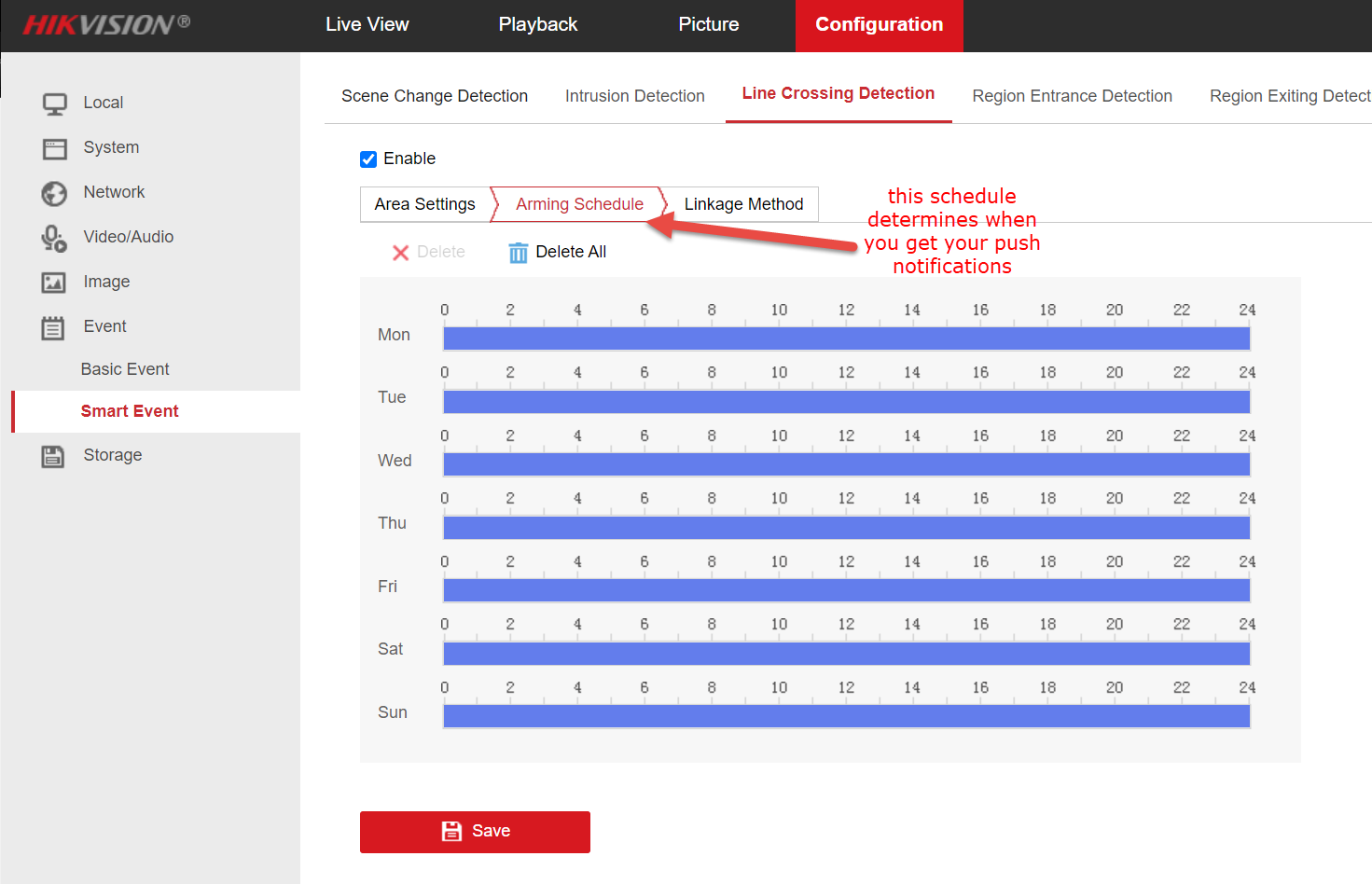Open the Area Settings step

pos(424,204)
